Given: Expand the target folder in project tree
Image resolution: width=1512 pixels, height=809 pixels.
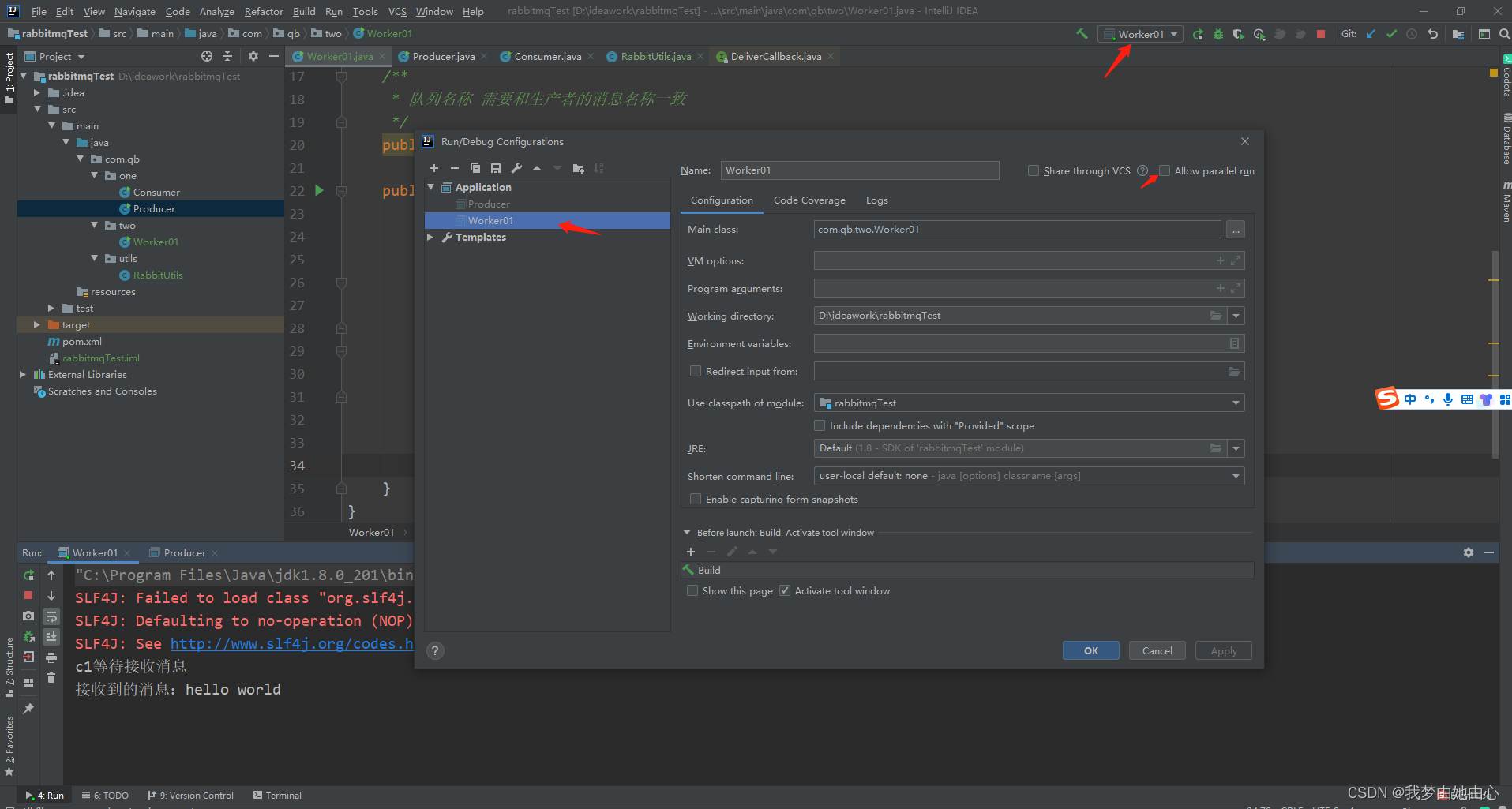Looking at the screenshot, I should click(x=36, y=324).
